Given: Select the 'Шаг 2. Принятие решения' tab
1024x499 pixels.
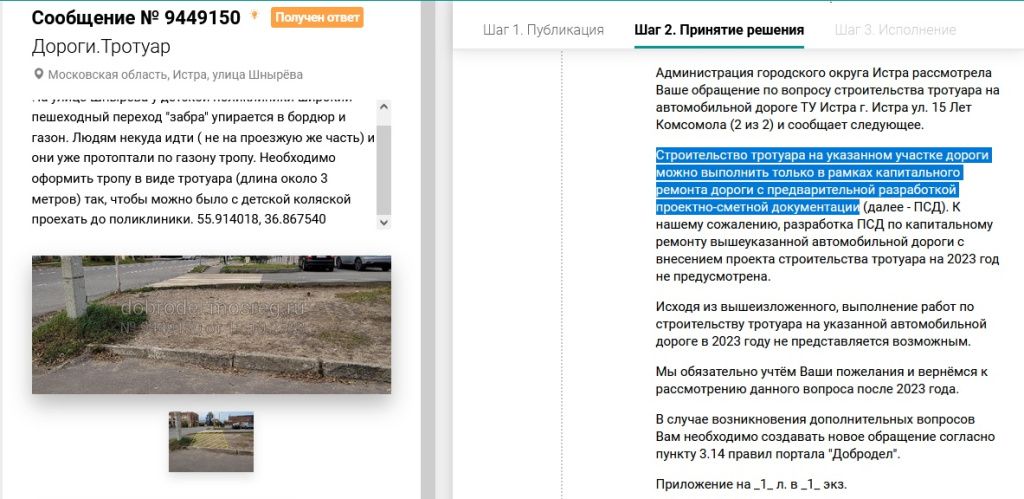Looking at the screenshot, I should pos(718,29).
